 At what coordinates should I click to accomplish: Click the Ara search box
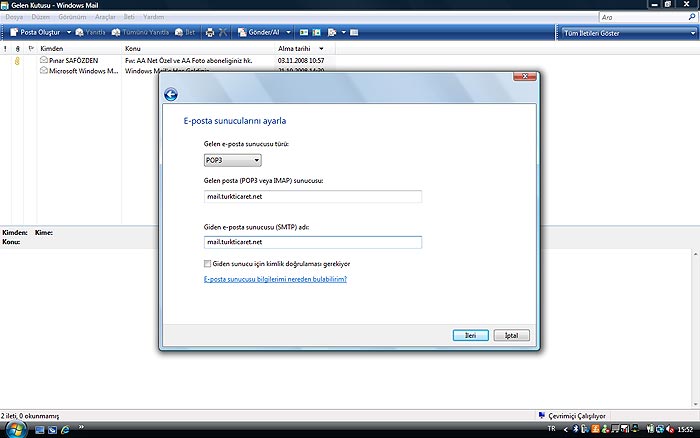pyautogui.click(x=643, y=17)
